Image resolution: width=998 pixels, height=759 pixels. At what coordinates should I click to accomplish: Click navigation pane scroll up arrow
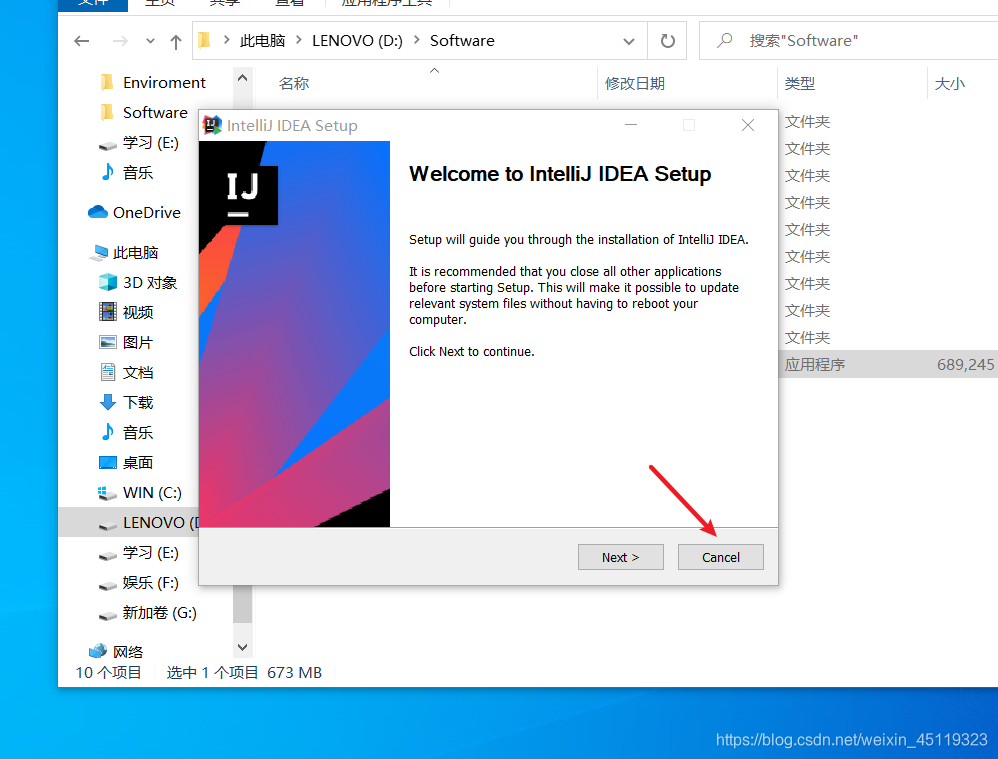(x=242, y=78)
